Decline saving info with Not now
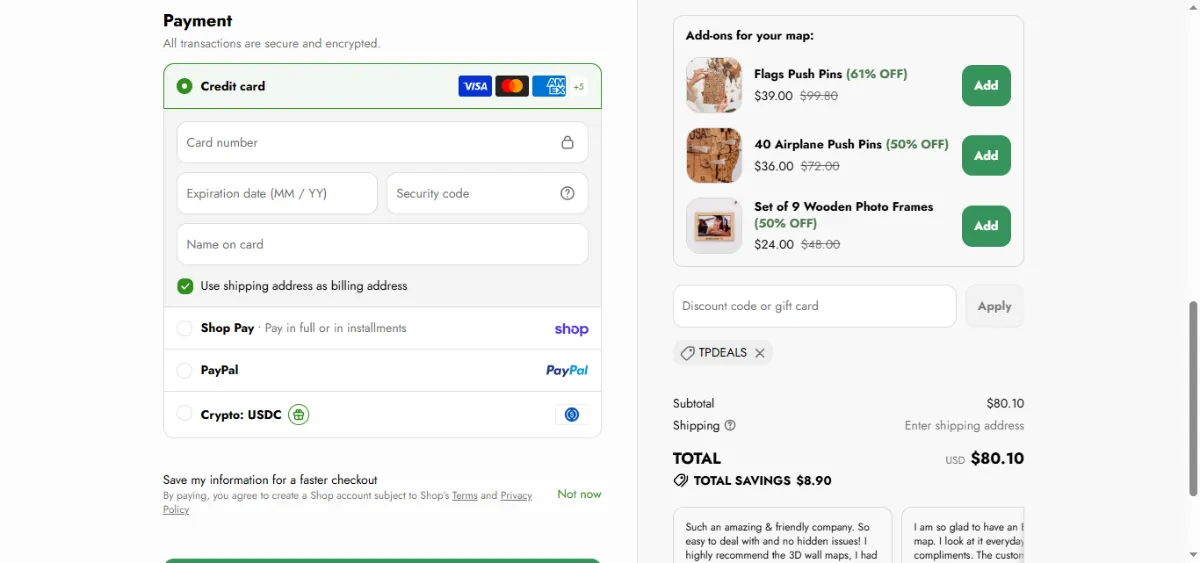The height and width of the screenshot is (563, 1200). click(579, 494)
